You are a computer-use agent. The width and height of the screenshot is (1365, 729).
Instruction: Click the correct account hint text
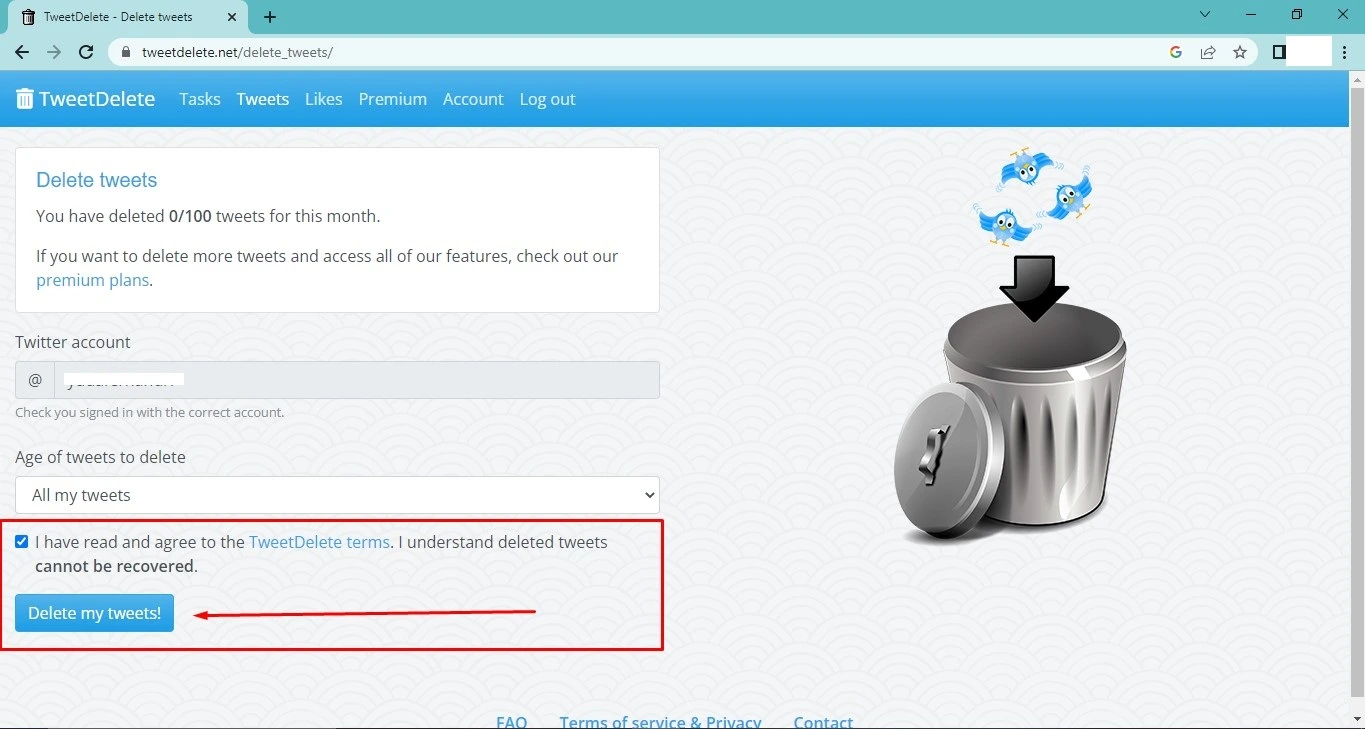click(150, 412)
